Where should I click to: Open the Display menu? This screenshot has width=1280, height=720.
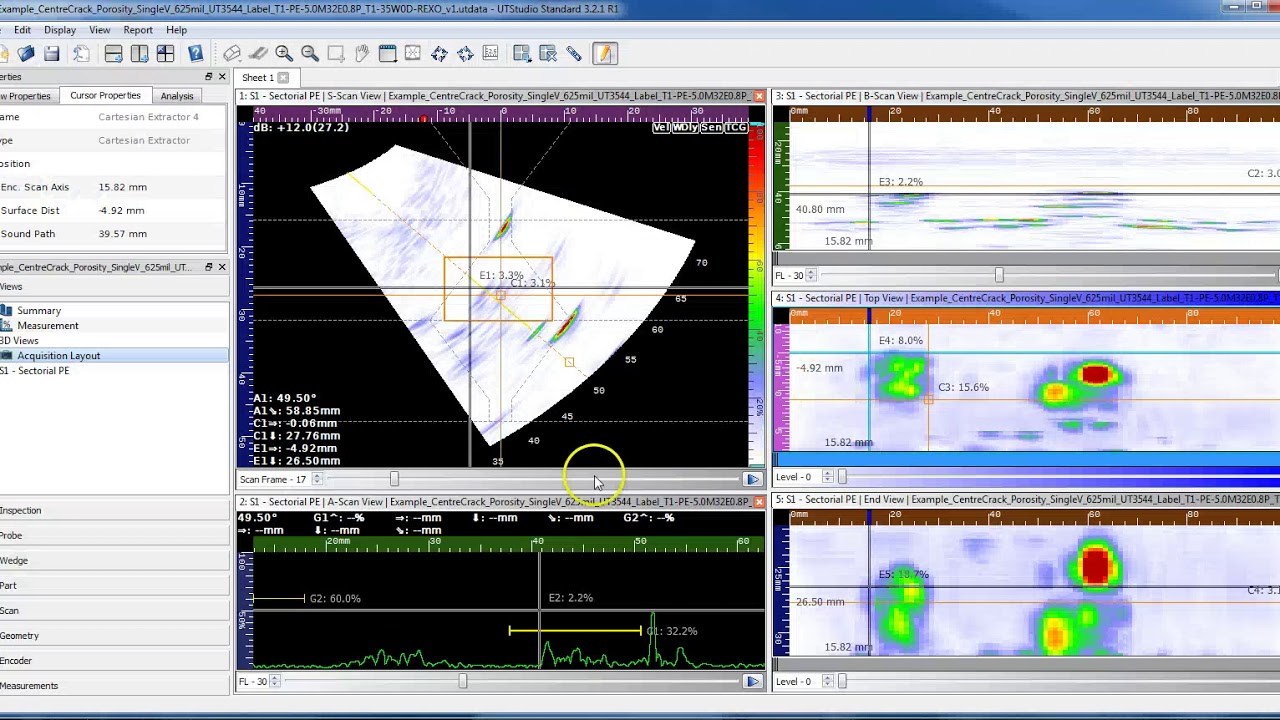pyautogui.click(x=60, y=30)
